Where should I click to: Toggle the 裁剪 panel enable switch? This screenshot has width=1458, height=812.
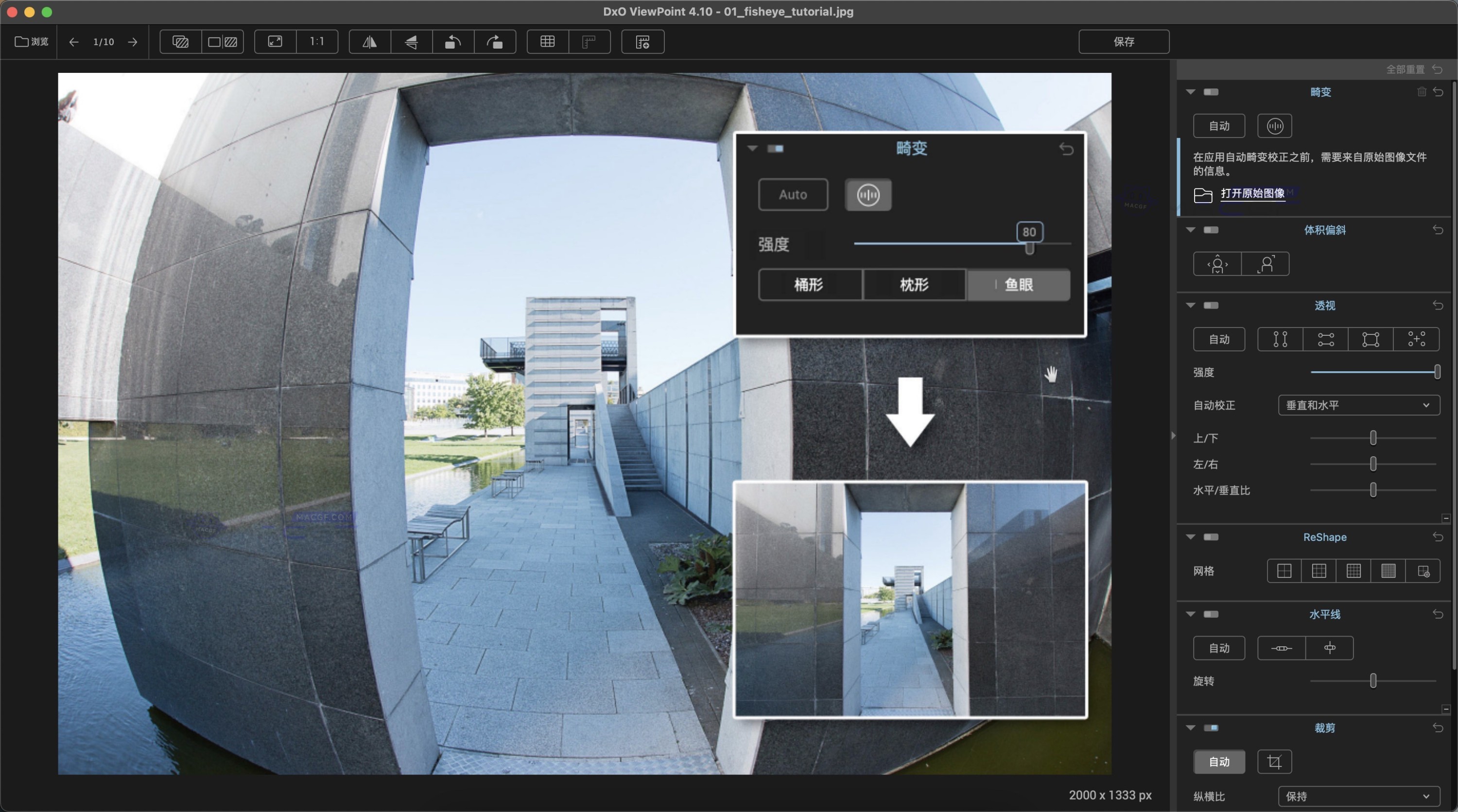[1211, 727]
